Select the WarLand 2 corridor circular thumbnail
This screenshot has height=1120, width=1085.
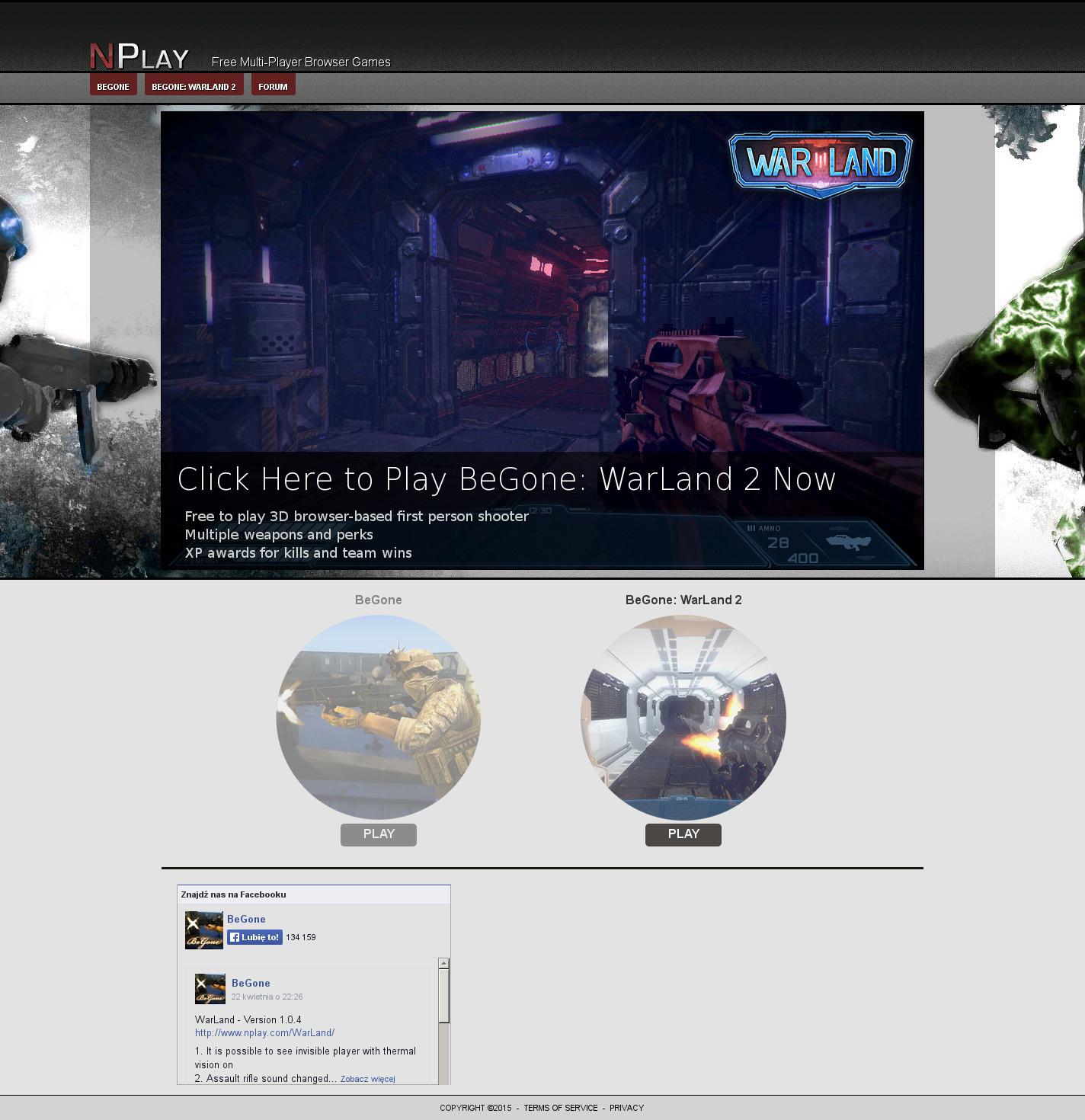pos(683,718)
